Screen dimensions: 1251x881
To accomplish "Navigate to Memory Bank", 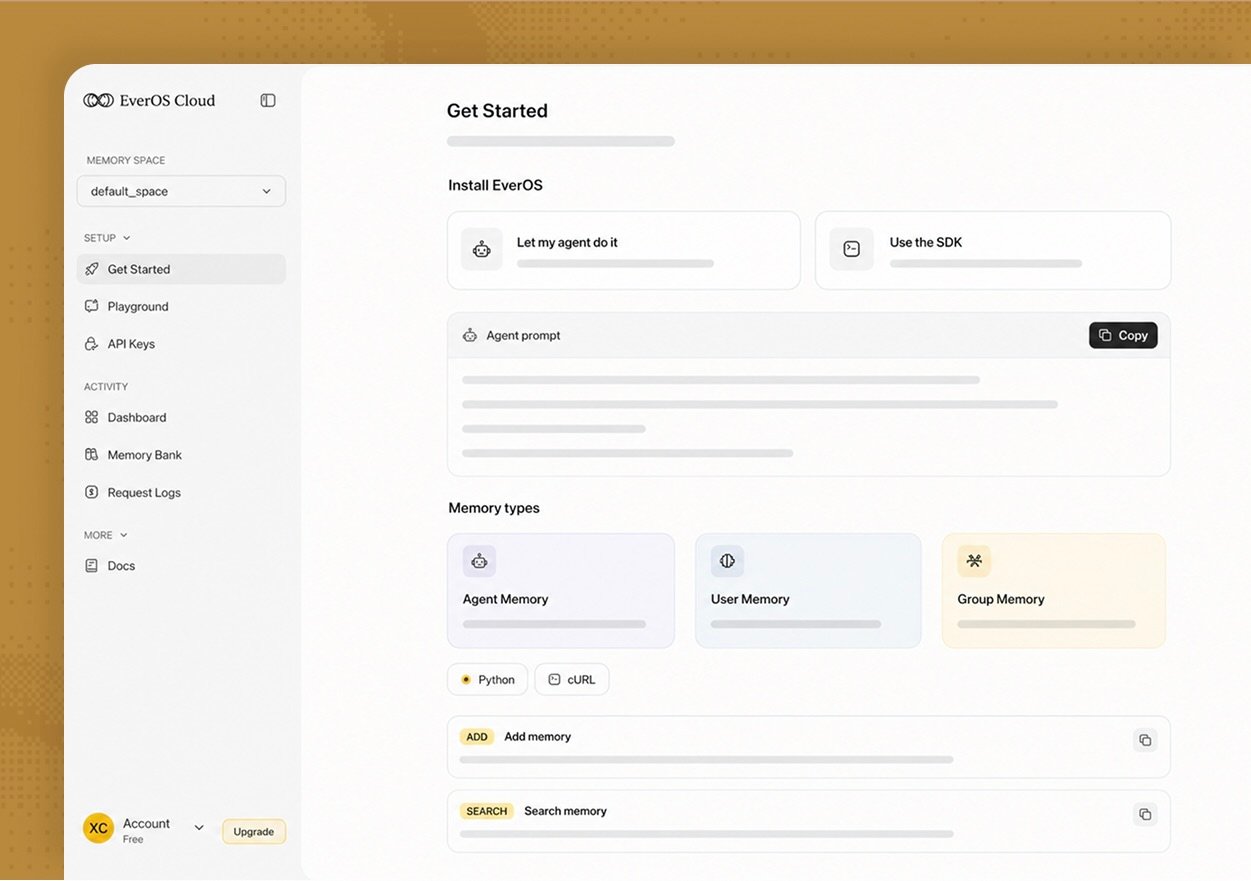I will click(x=181, y=455).
